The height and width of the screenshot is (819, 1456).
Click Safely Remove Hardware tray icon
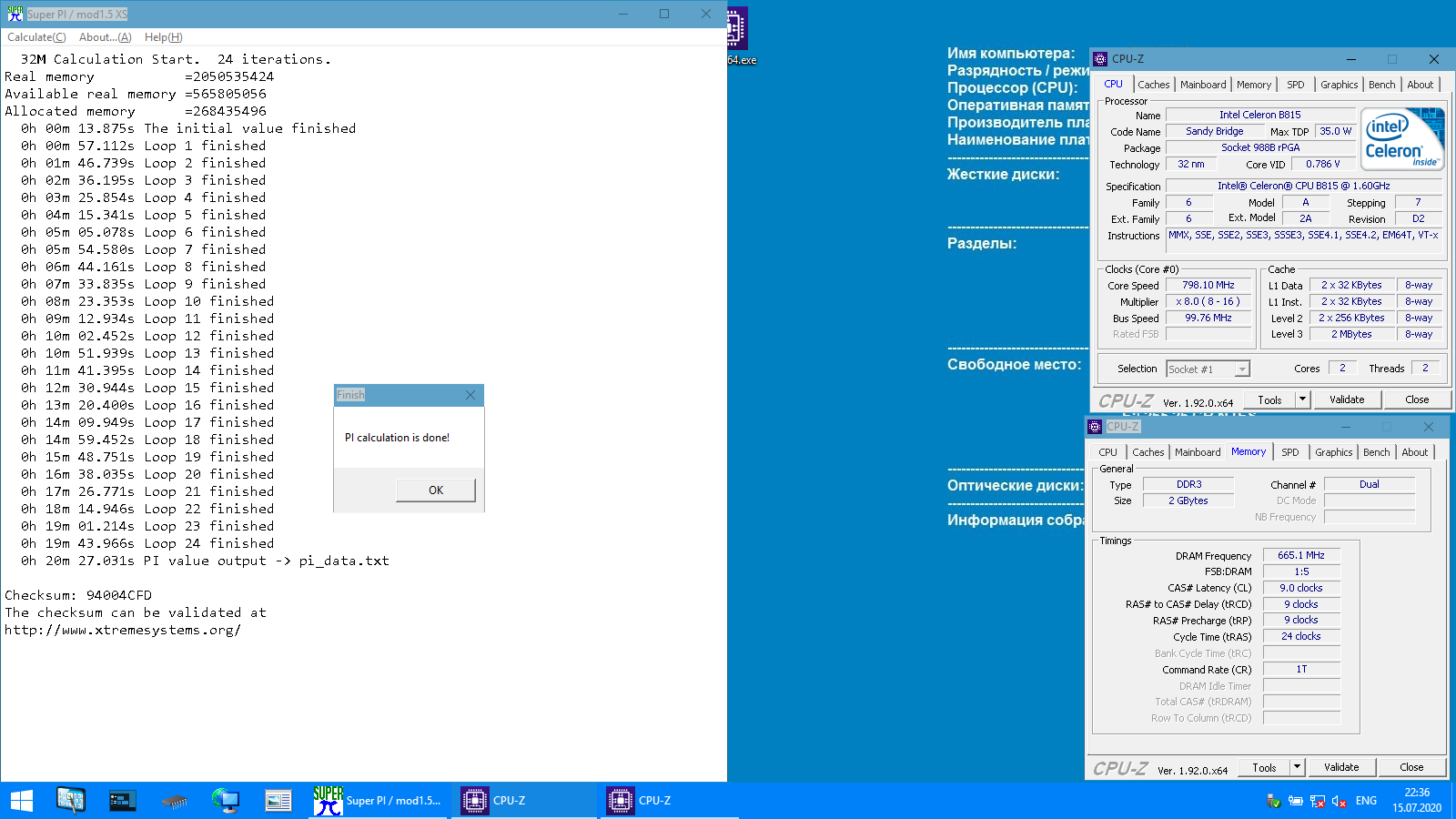[x=1274, y=801]
